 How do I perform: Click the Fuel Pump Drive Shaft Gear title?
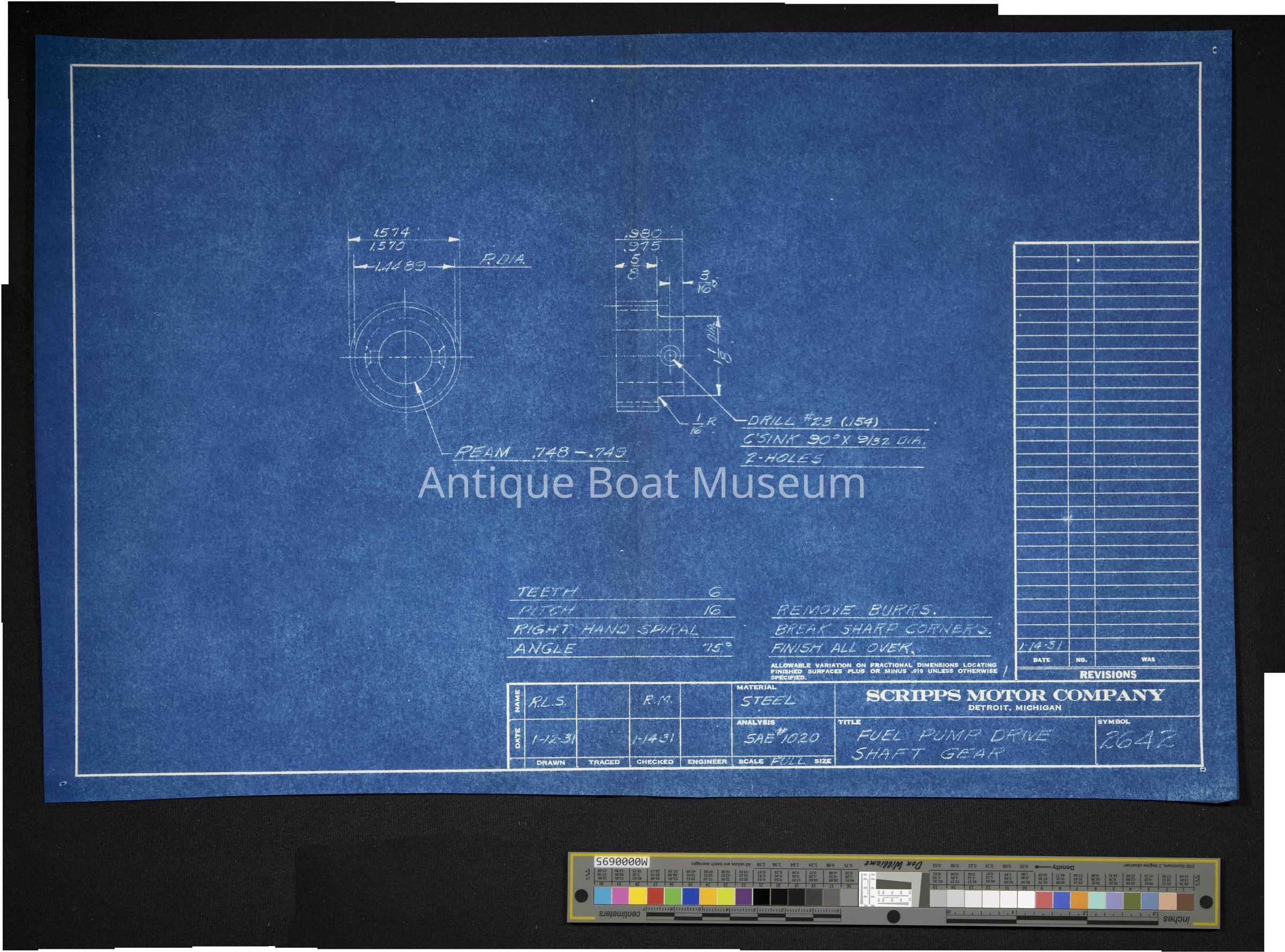click(x=951, y=745)
